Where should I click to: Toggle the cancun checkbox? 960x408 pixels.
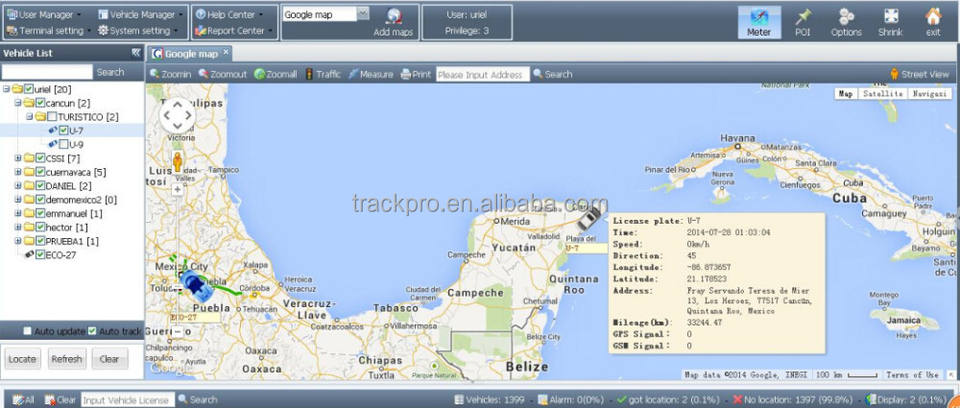[x=40, y=103]
